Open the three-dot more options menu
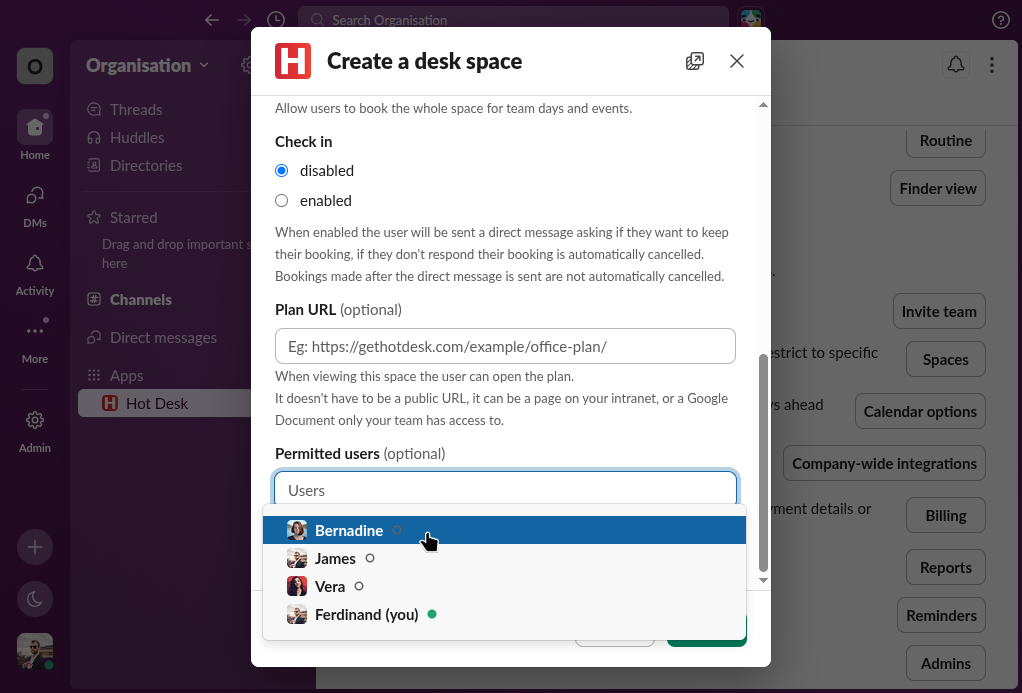1022x693 pixels. (991, 65)
